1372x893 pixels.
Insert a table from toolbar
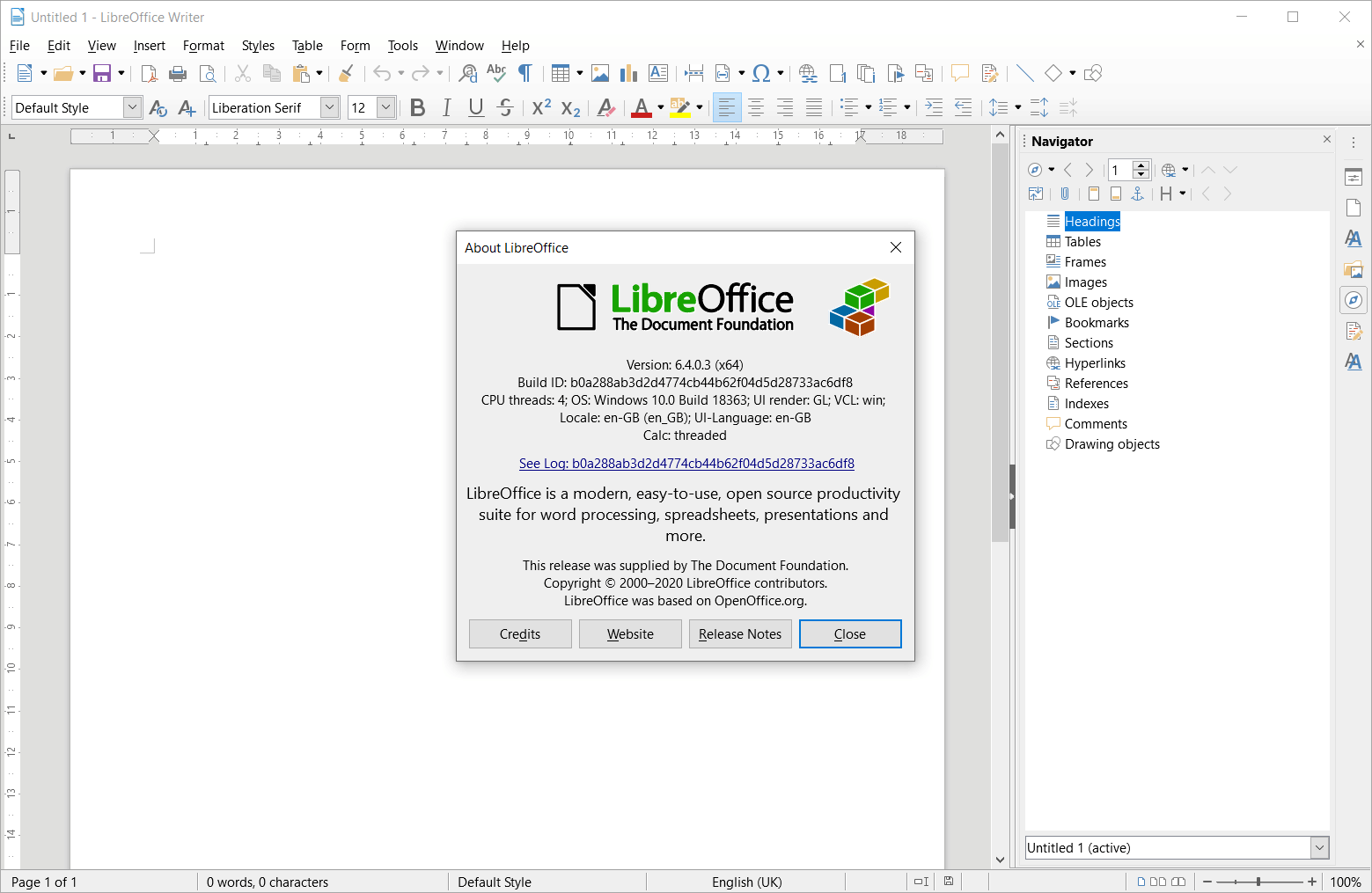(x=561, y=73)
